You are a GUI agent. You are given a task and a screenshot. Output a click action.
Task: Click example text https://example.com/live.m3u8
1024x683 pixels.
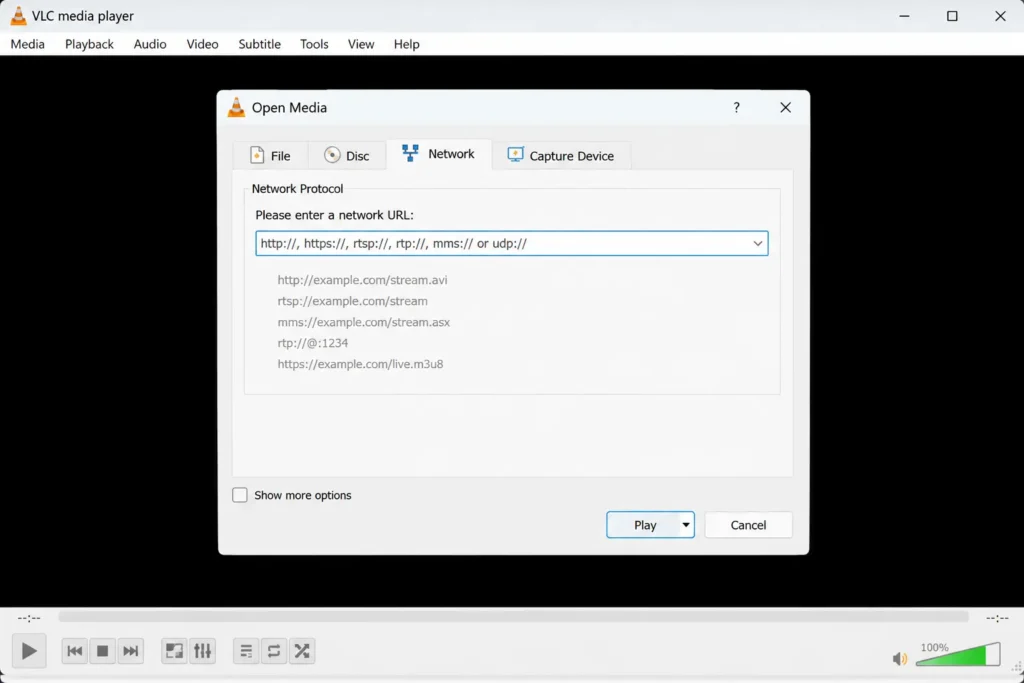point(360,364)
